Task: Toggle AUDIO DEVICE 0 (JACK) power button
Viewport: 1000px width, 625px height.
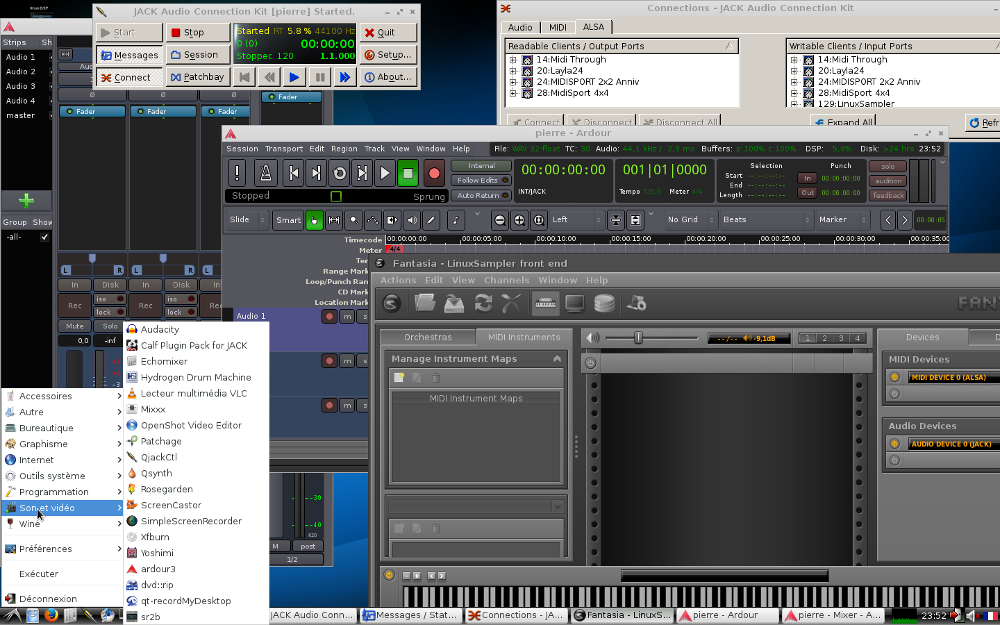Action: coord(895,443)
